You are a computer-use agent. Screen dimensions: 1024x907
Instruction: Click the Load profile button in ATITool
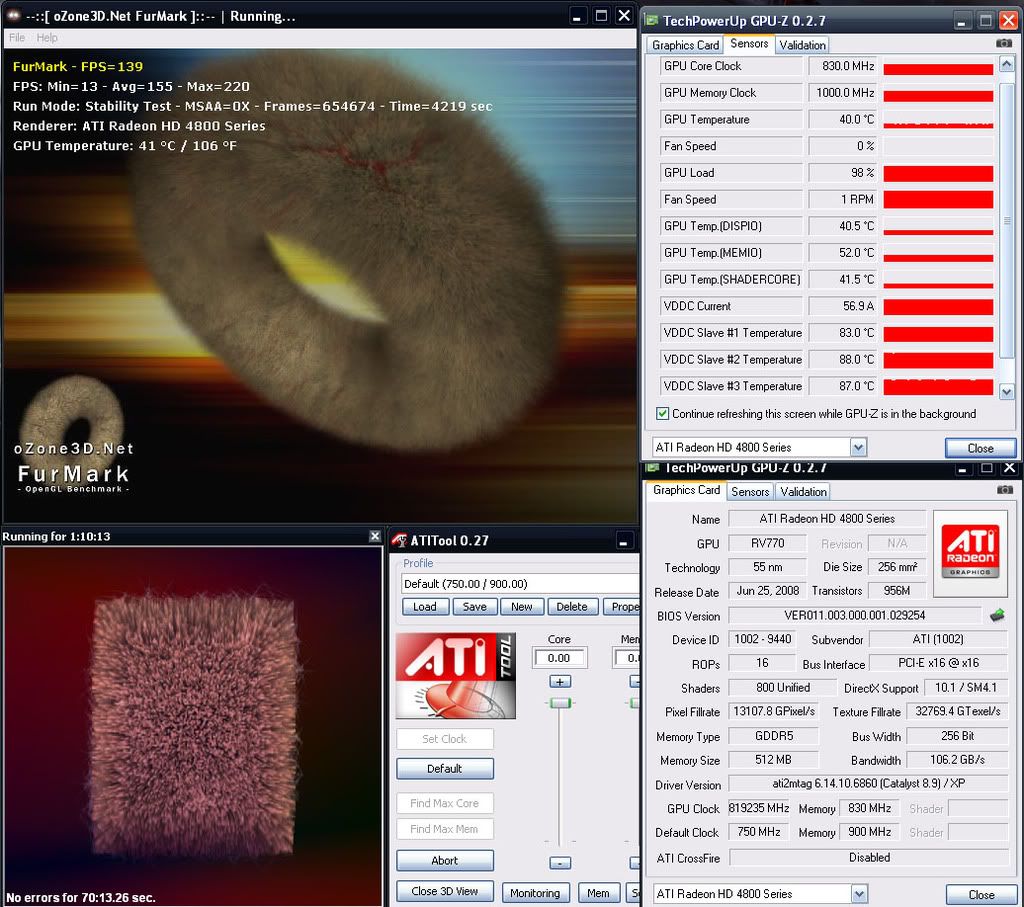424,607
